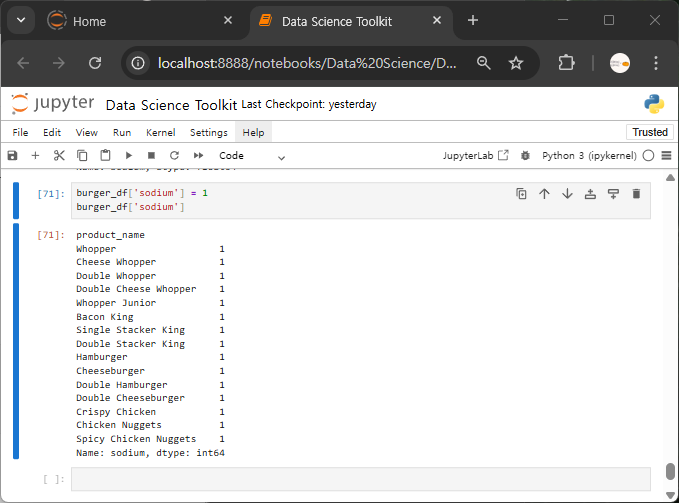Viewport: 679px width, 503px height.
Task: Insert a new cell below with the plus icon
Action: pos(36,155)
